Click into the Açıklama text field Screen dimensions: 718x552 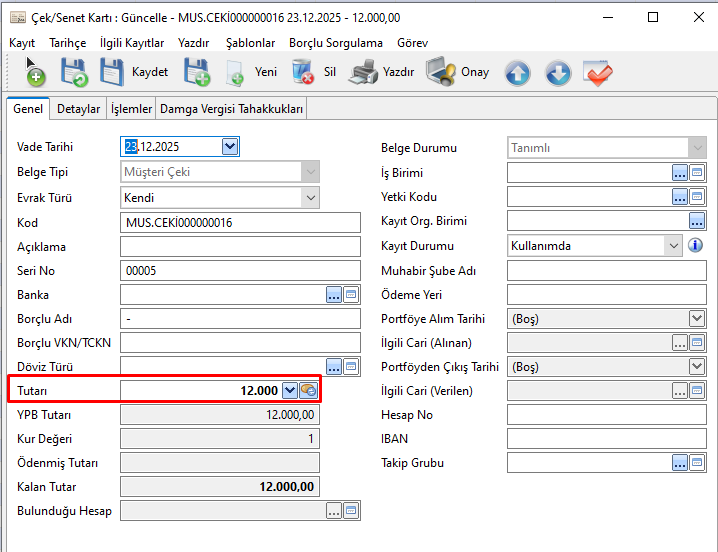point(240,246)
